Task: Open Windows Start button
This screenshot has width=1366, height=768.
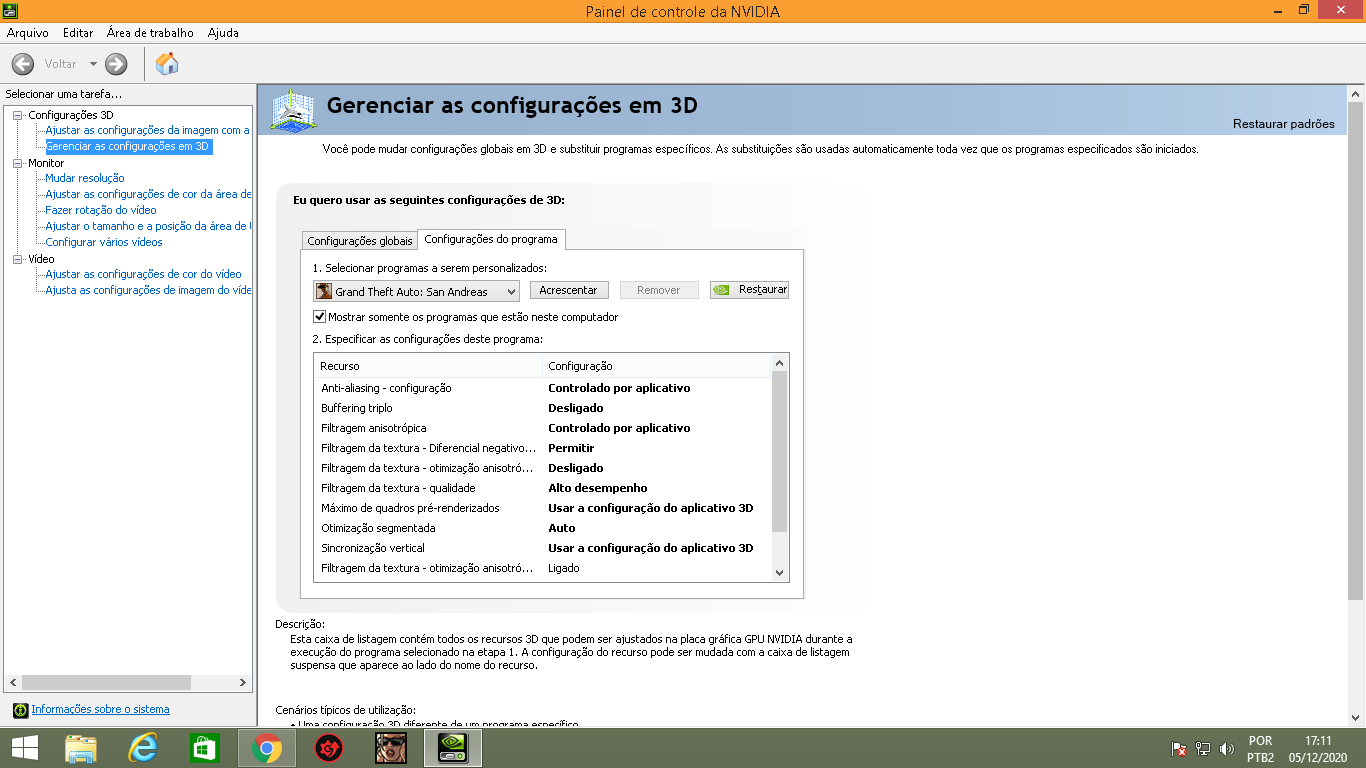Action: pyautogui.click(x=24, y=748)
